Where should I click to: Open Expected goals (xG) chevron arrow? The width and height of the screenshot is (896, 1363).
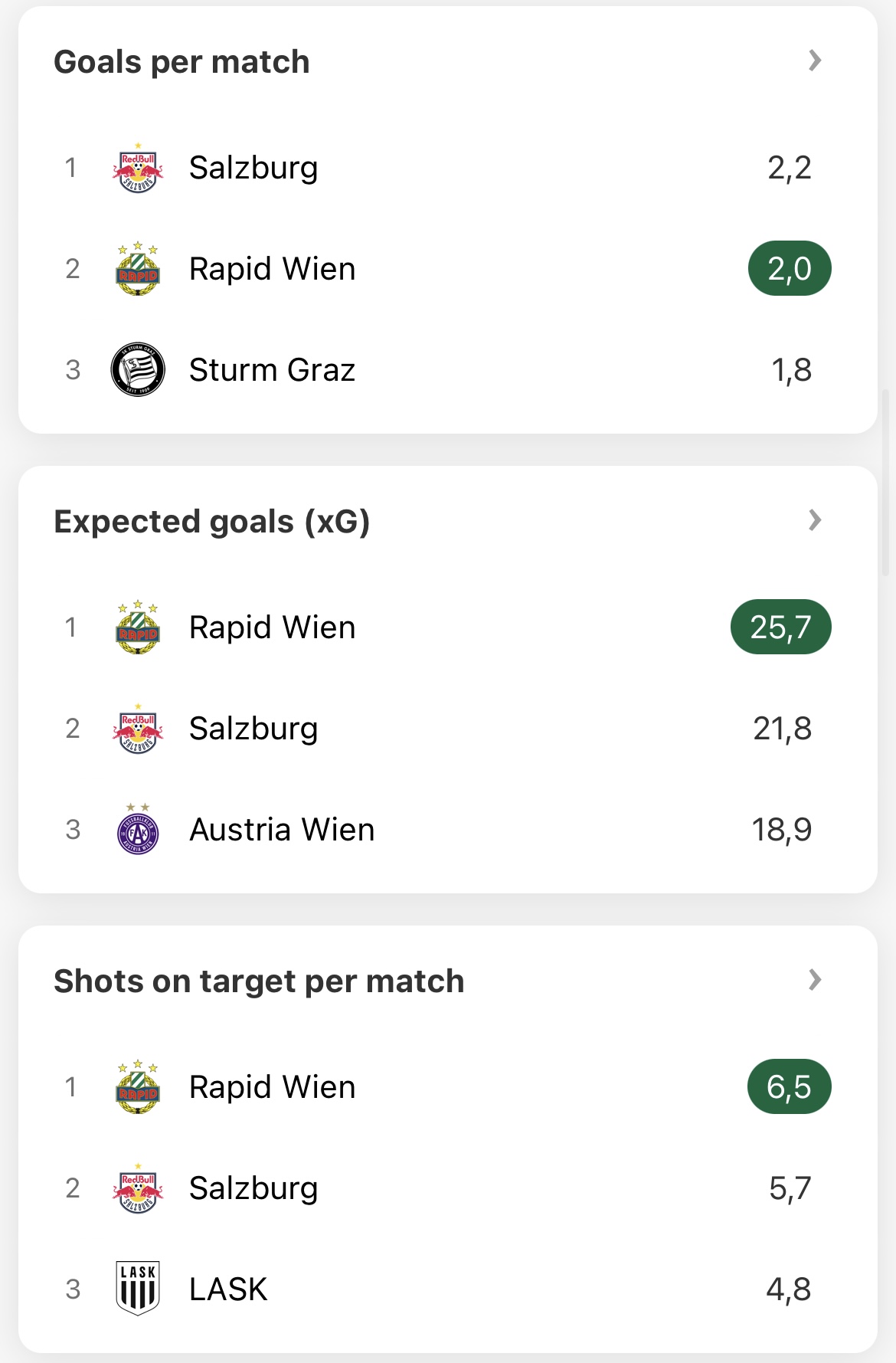pos(815,520)
